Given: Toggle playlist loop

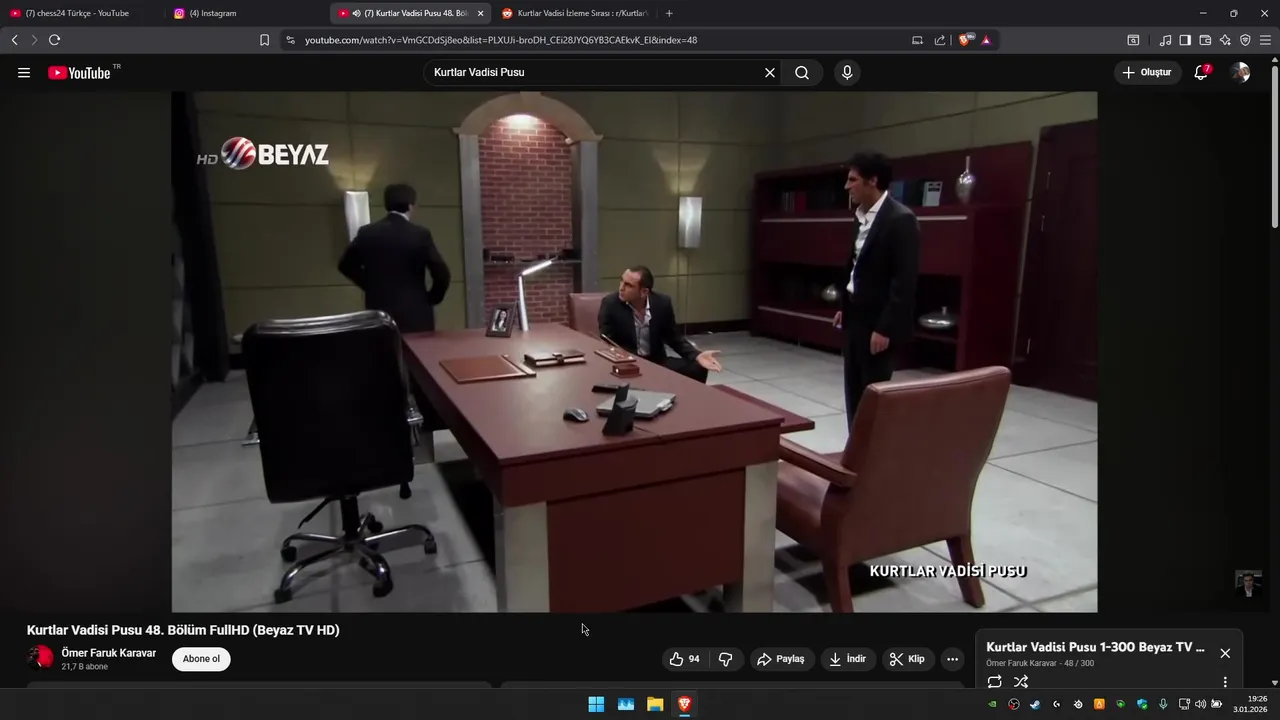Looking at the screenshot, I should click(x=994, y=682).
